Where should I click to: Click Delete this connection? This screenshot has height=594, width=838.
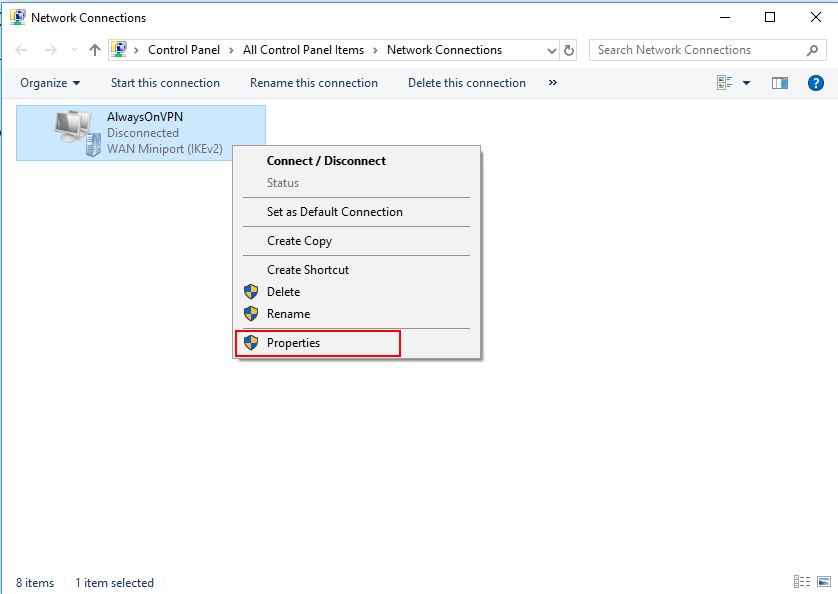(x=467, y=83)
